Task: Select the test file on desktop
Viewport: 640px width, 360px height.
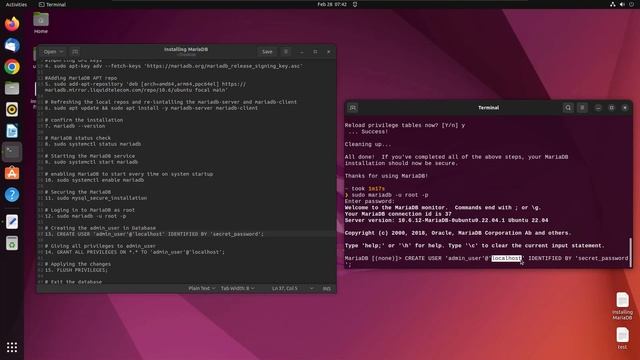Action: click(x=622, y=338)
